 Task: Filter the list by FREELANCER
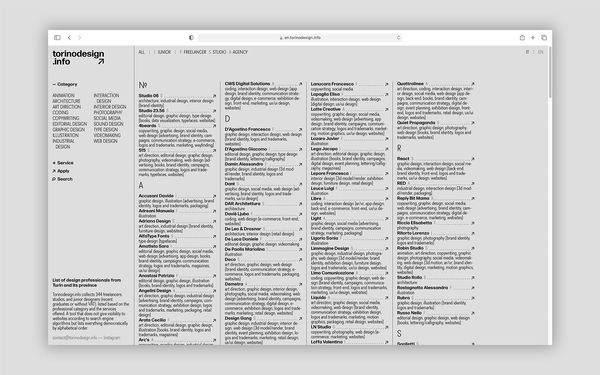pyautogui.click(x=194, y=52)
